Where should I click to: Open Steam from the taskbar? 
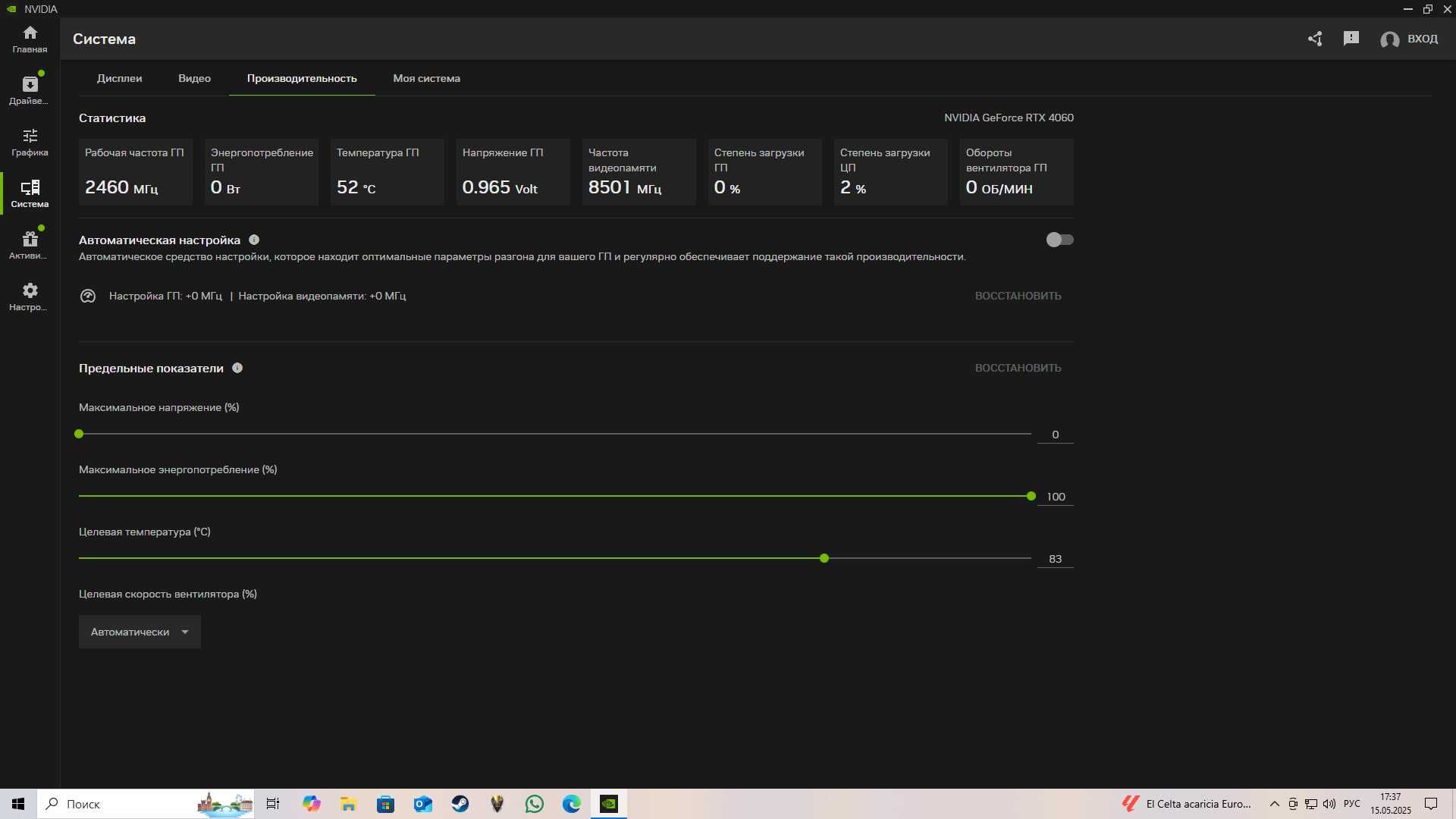[460, 804]
